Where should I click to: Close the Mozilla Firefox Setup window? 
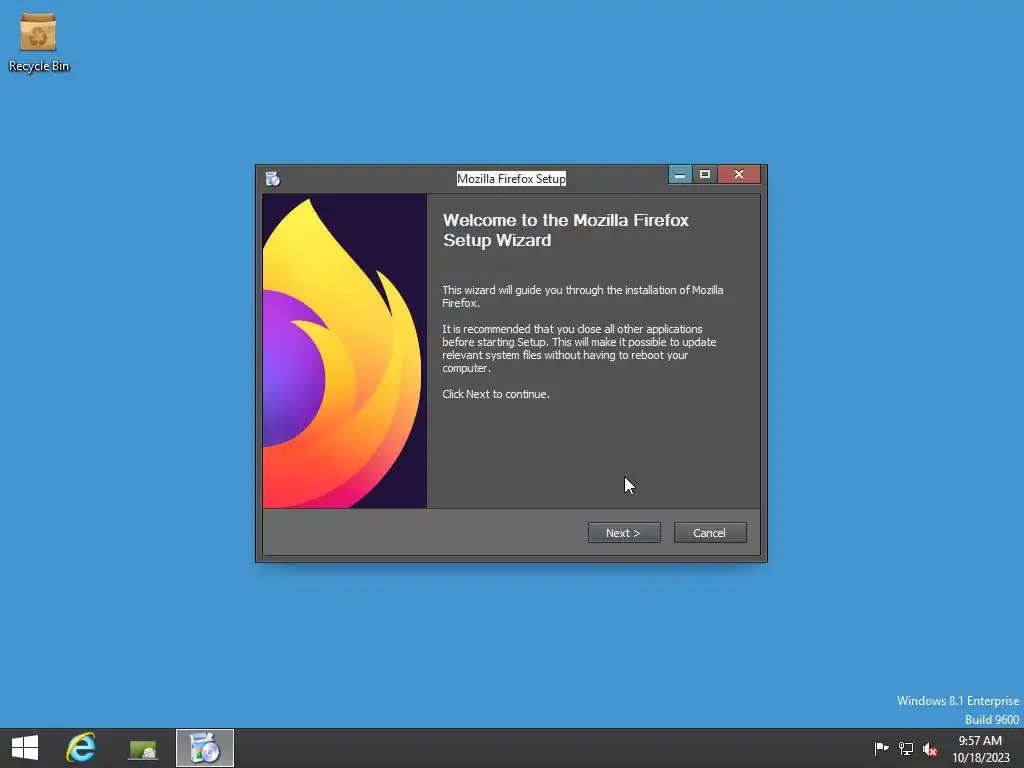[739, 174]
